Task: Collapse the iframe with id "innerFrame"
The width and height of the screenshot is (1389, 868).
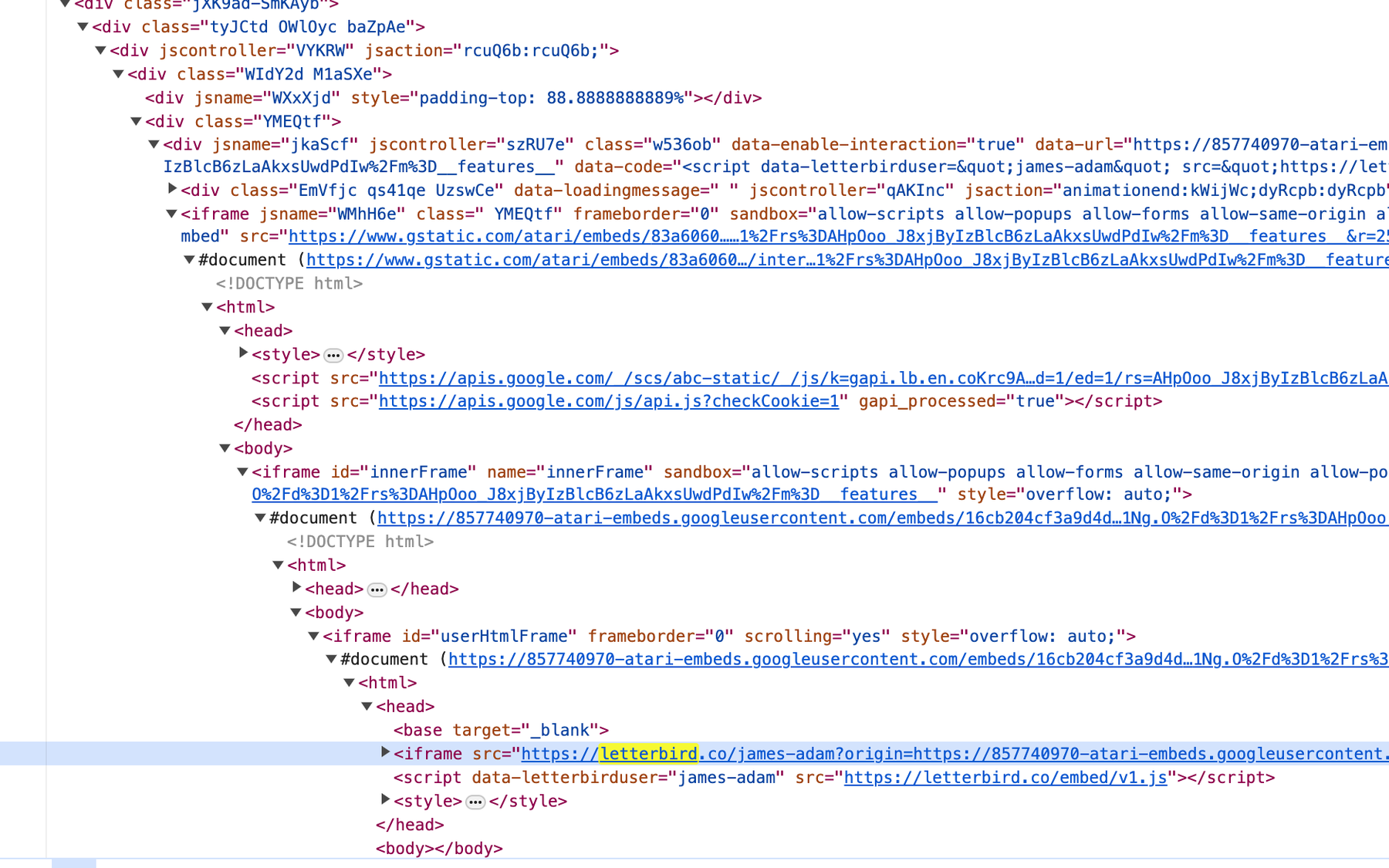Action: click(x=242, y=471)
